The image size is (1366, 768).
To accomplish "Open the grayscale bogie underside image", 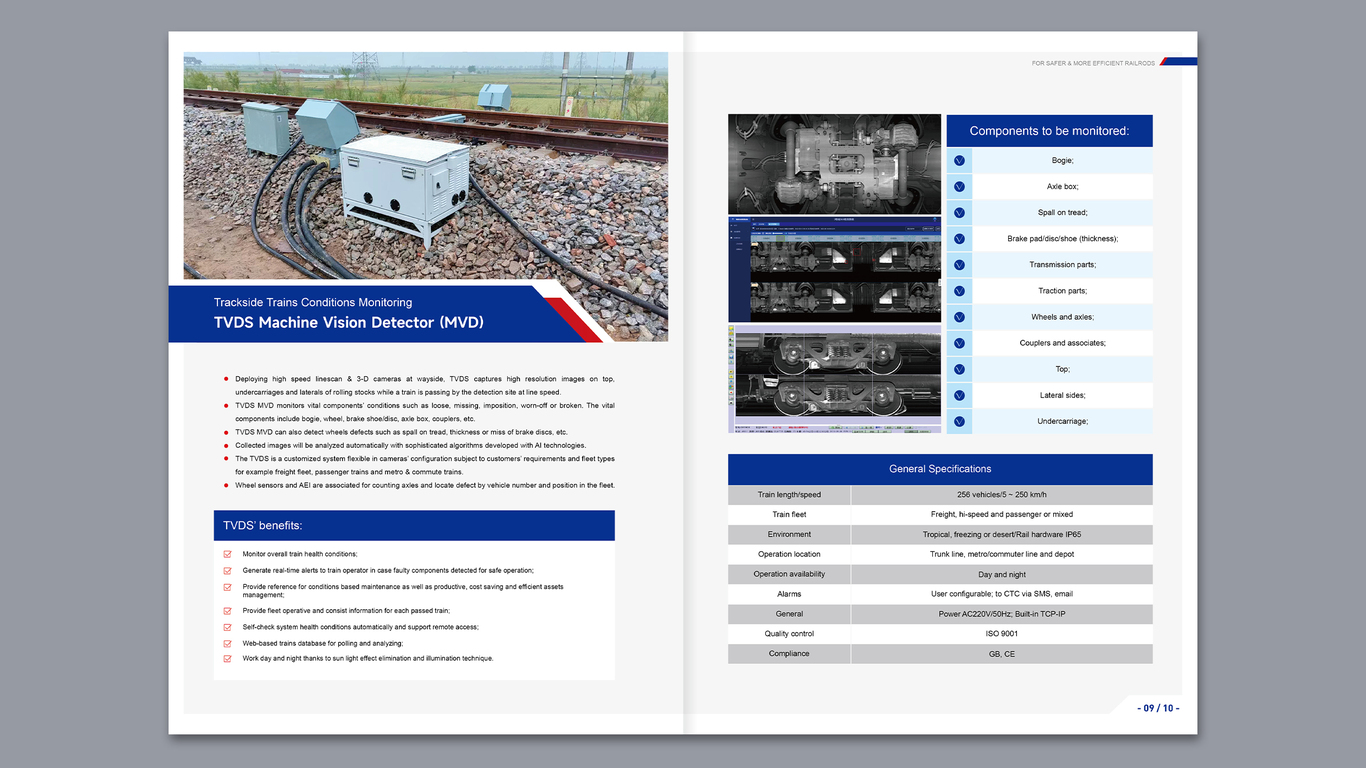I will click(834, 164).
